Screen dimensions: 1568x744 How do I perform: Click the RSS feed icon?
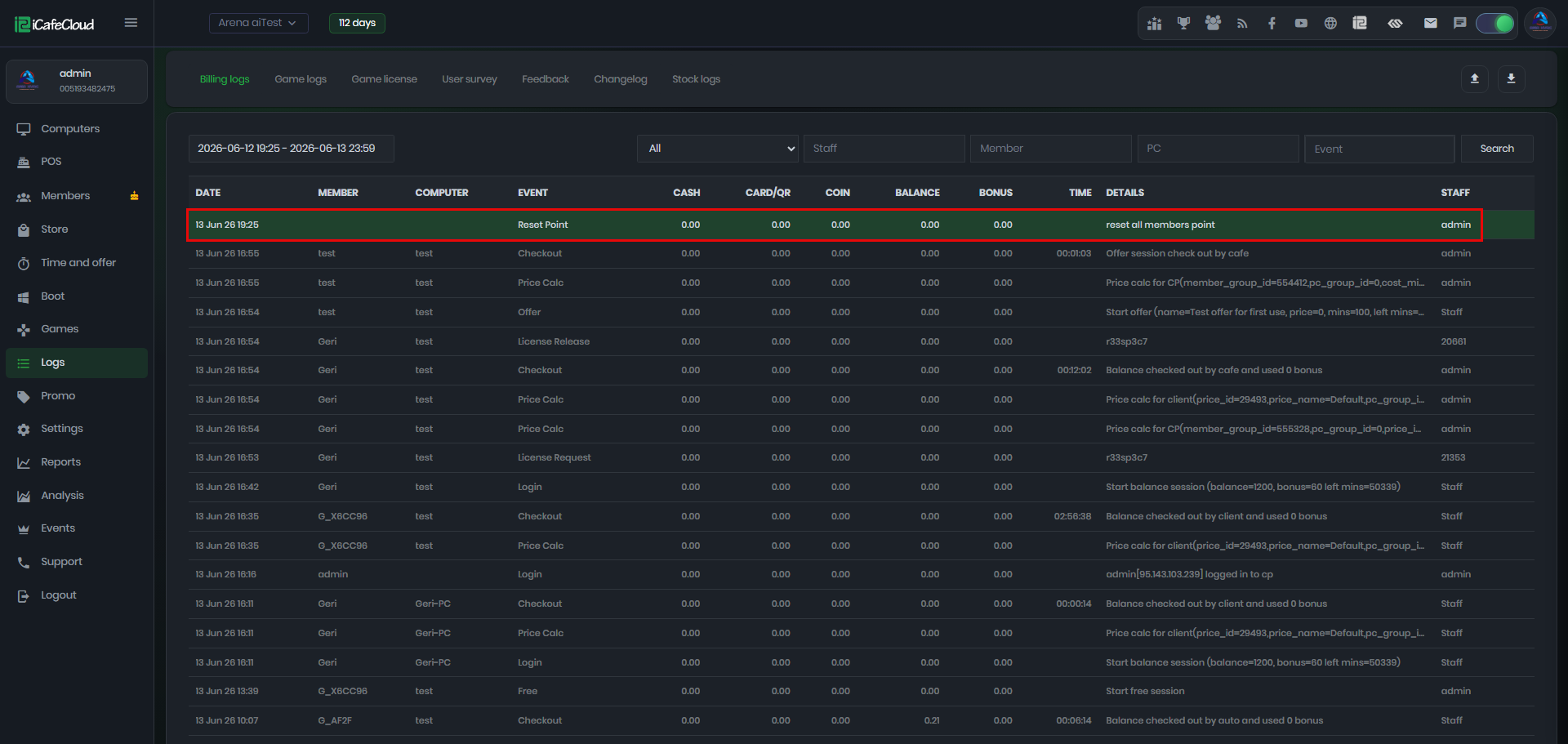[1242, 23]
